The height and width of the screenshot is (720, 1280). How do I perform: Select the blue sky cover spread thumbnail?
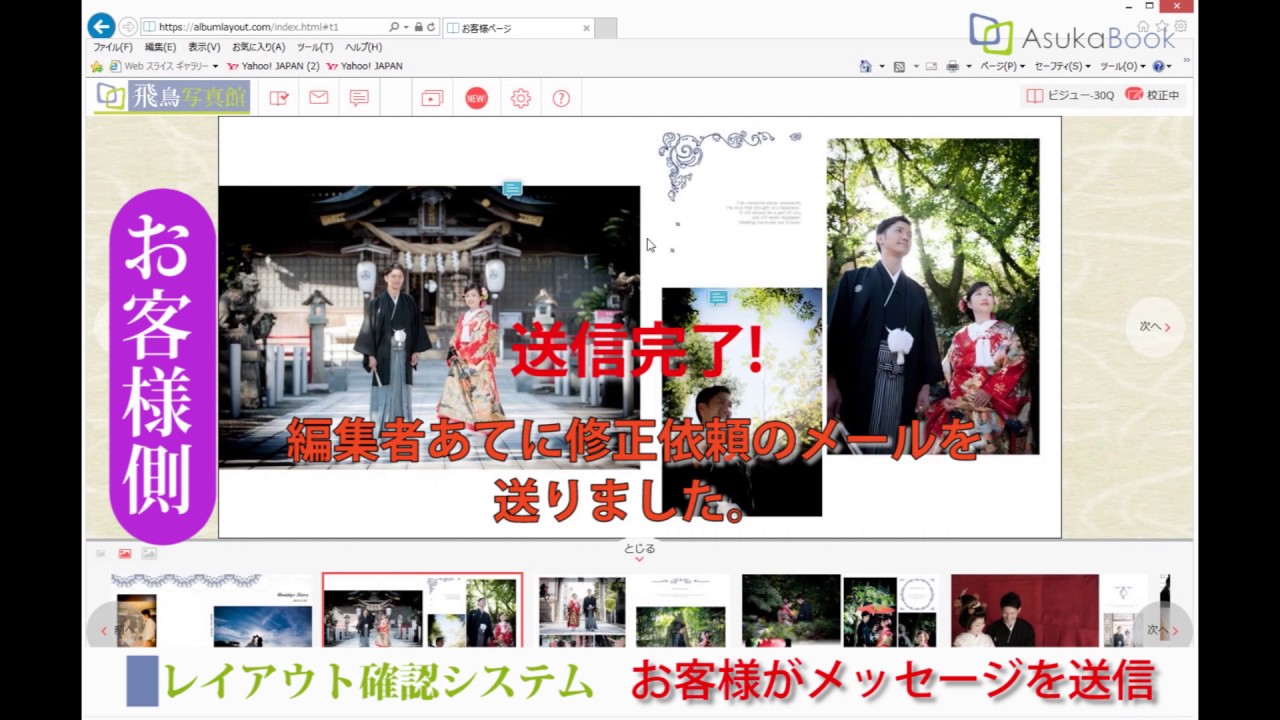[212, 610]
